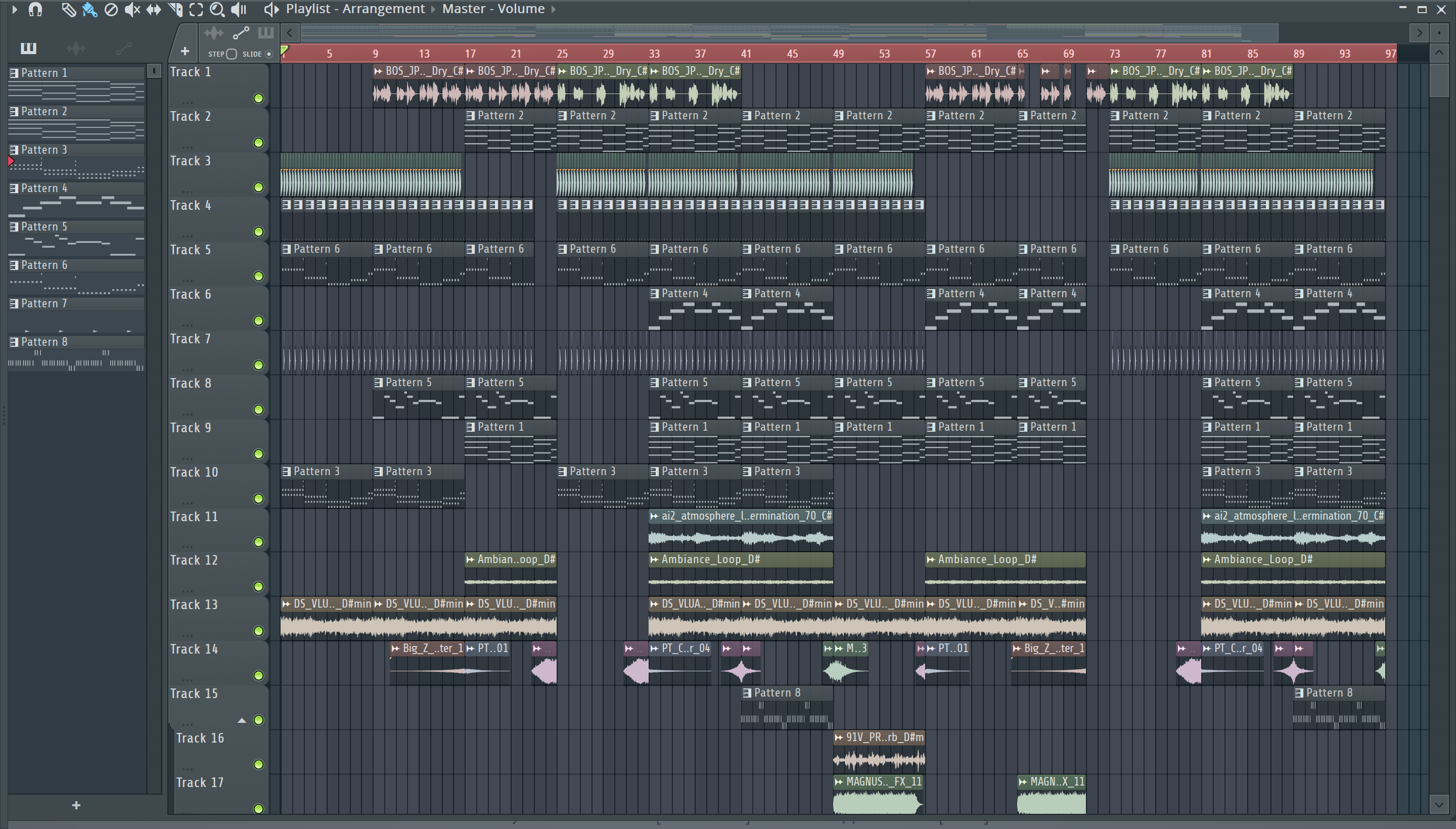Click pattern icon of Pattern 8 in picker
This screenshot has height=829, width=1456.
14,342
